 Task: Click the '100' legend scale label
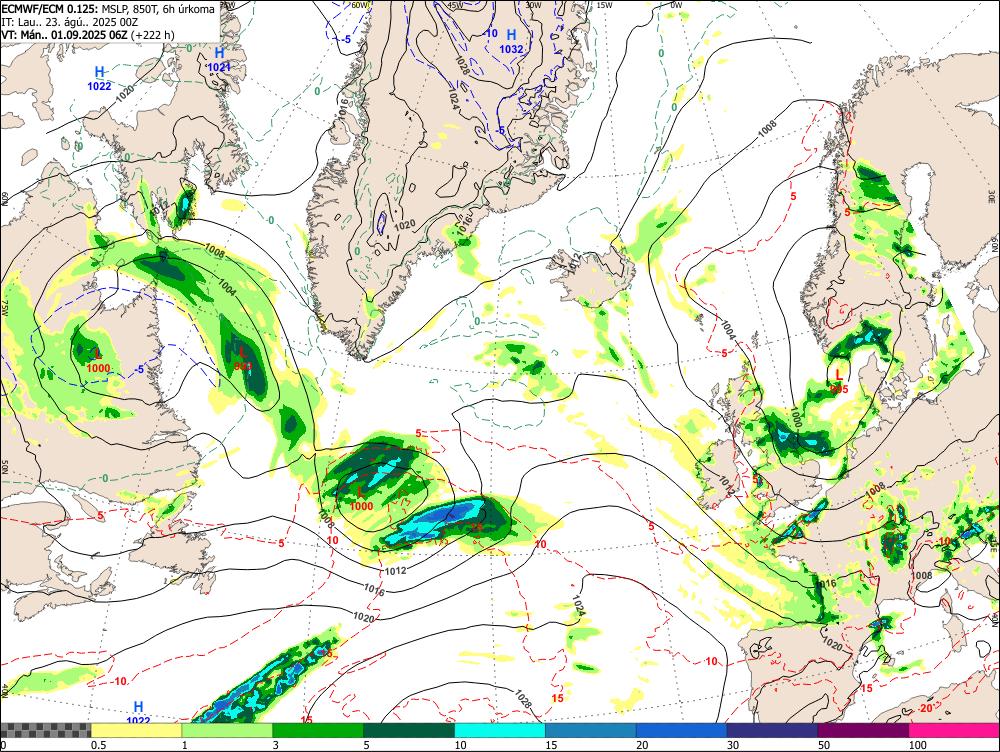coord(917,744)
